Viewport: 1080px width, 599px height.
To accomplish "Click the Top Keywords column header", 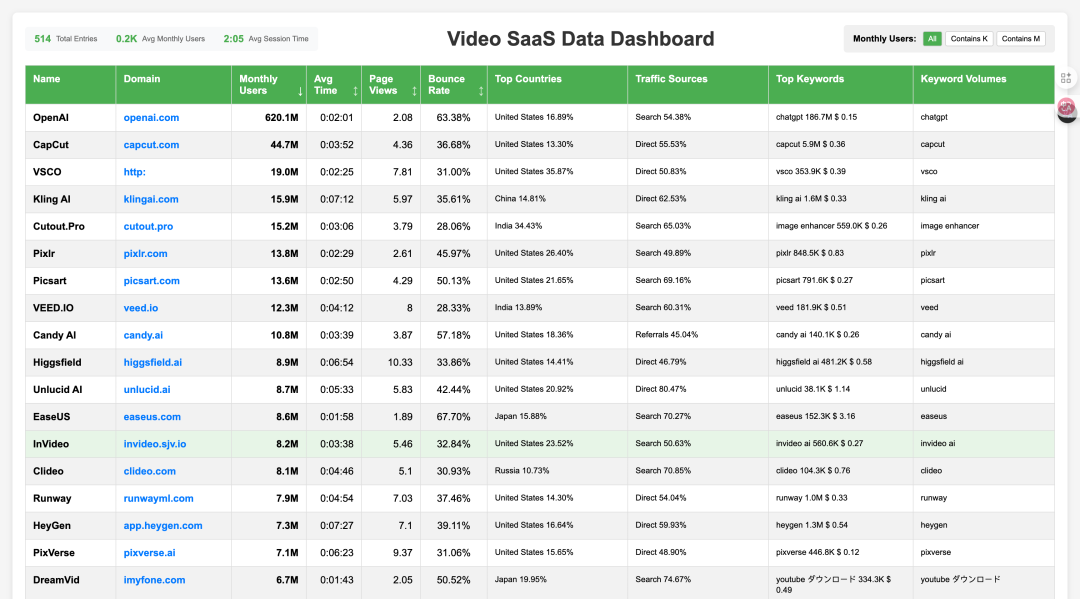I will tap(841, 85).
